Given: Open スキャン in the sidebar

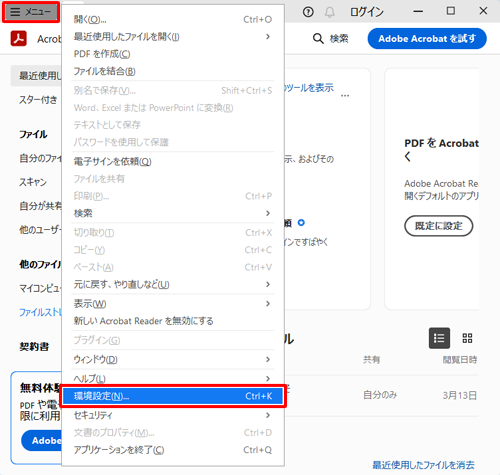Looking at the screenshot, I should tap(33, 182).
